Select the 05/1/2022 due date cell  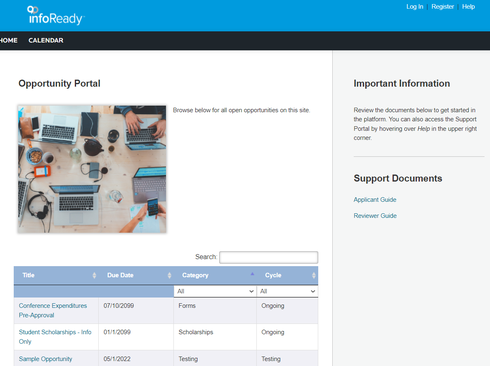tap(136, 359)
